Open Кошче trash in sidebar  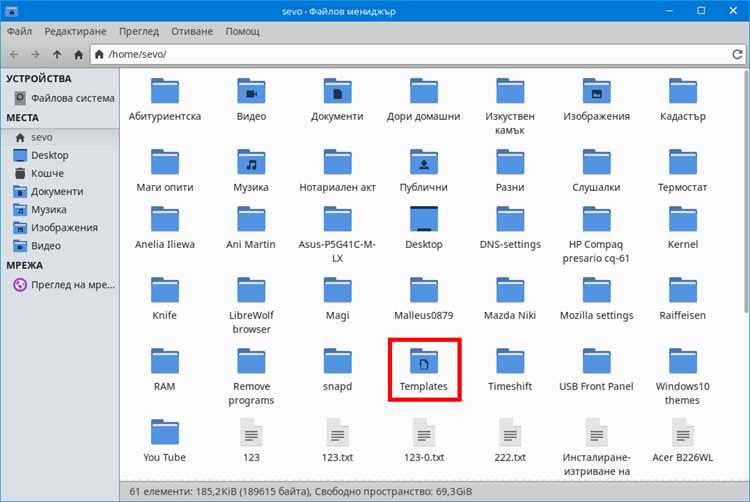coord(60,174)
